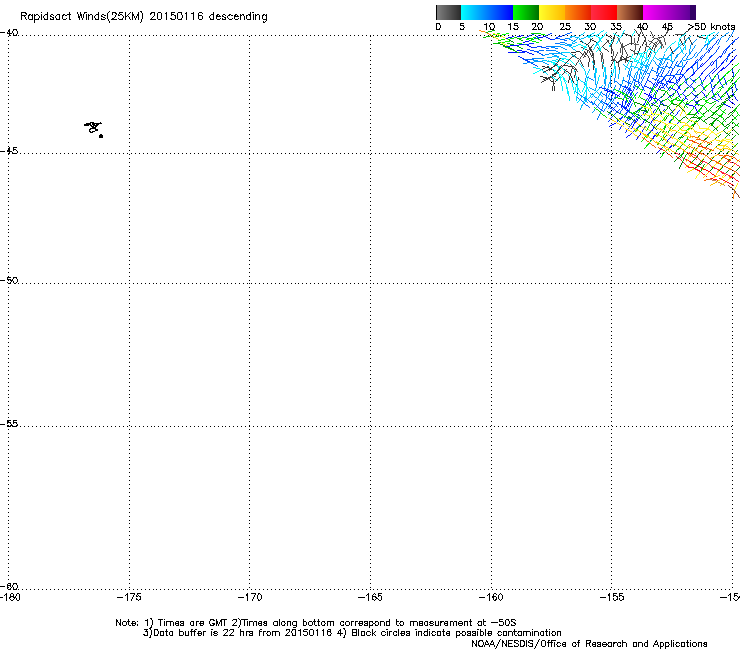Click the -170 longitude axis label
740x650 pixels.
[x=250, y=597]
